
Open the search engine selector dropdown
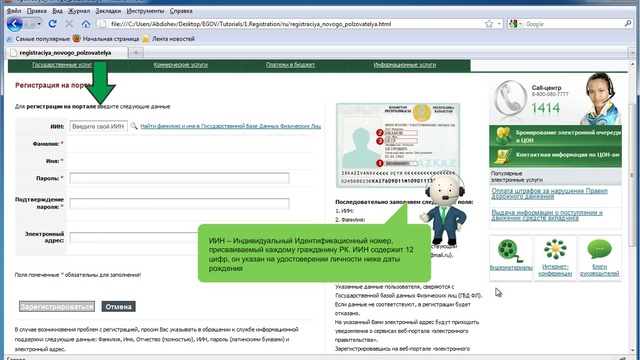[520, 24]
